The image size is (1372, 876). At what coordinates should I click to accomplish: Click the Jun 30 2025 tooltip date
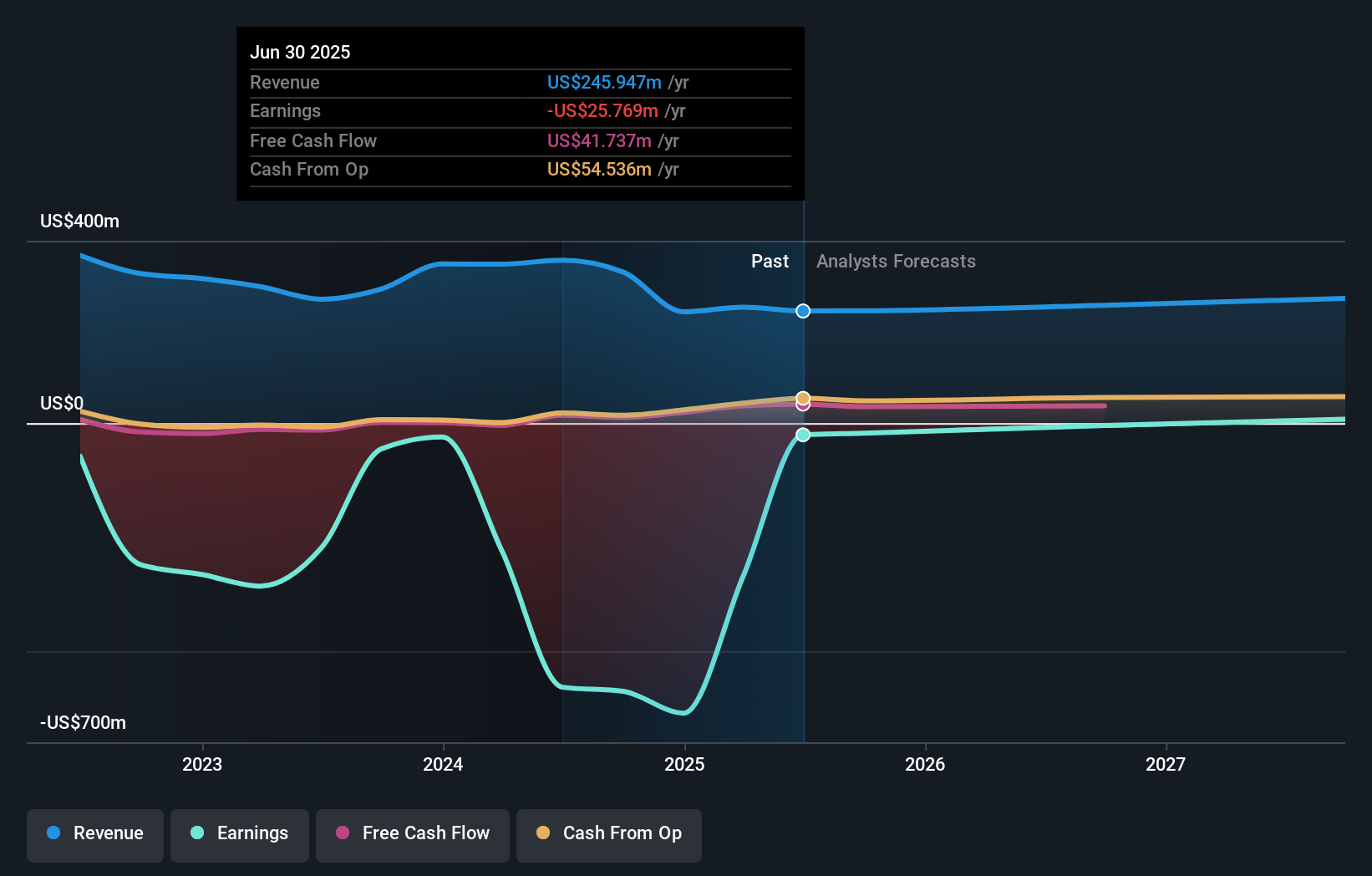tap(300, 52)
